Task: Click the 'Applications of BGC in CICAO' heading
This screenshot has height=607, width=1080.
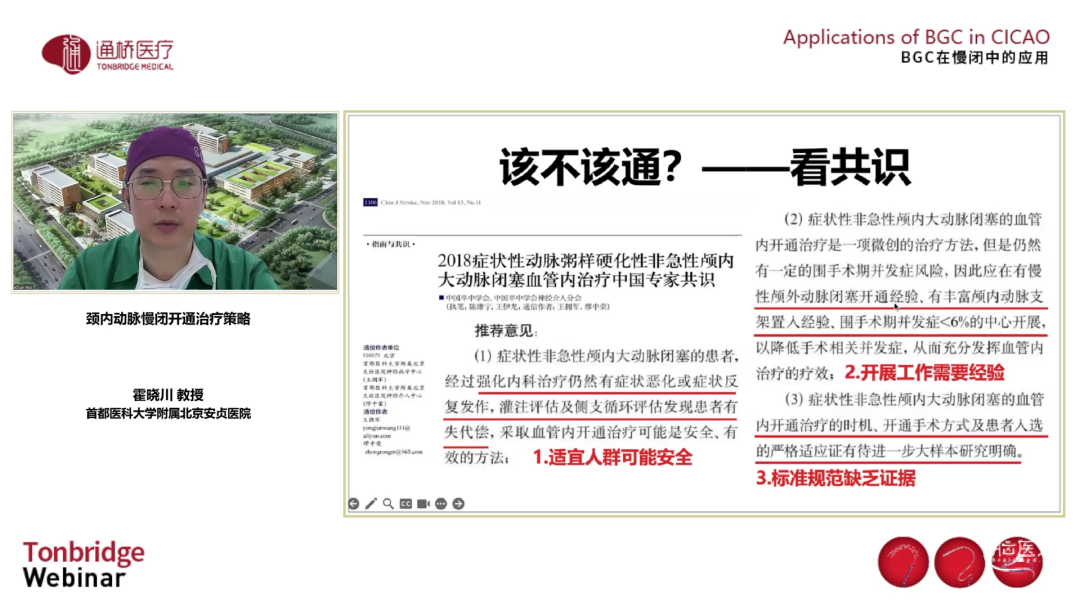Action: (x=916, y=37)
